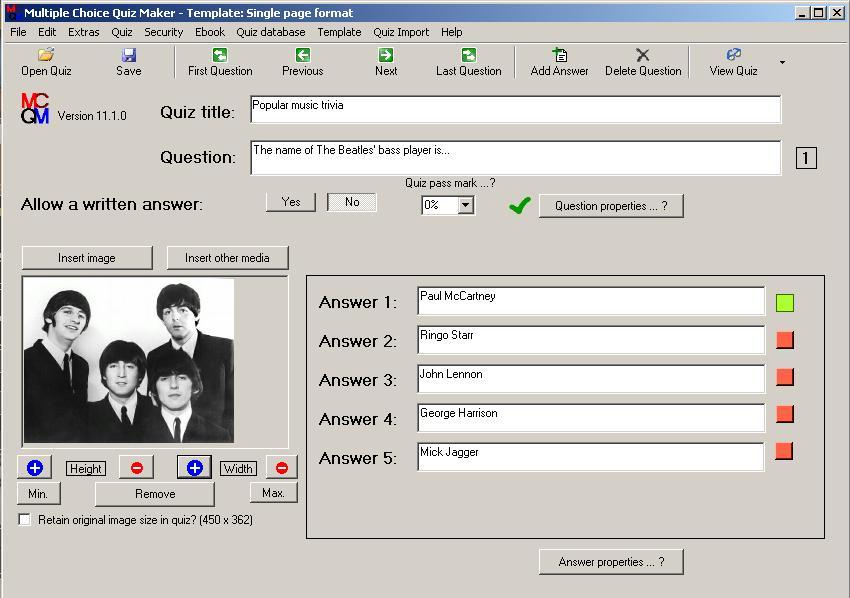Screen dimensions: 850x598
Task: Toggle red swatch for Answer 5
Action: [784, 451]
